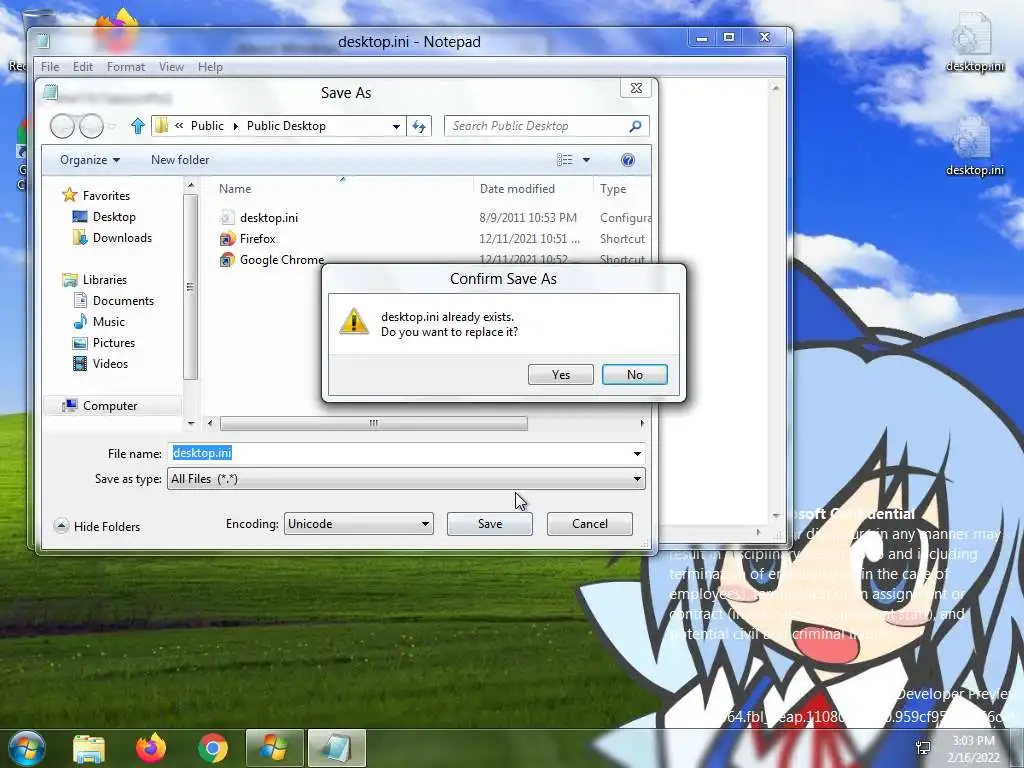
Task: Select the Videos library
Action: point(101,364)
